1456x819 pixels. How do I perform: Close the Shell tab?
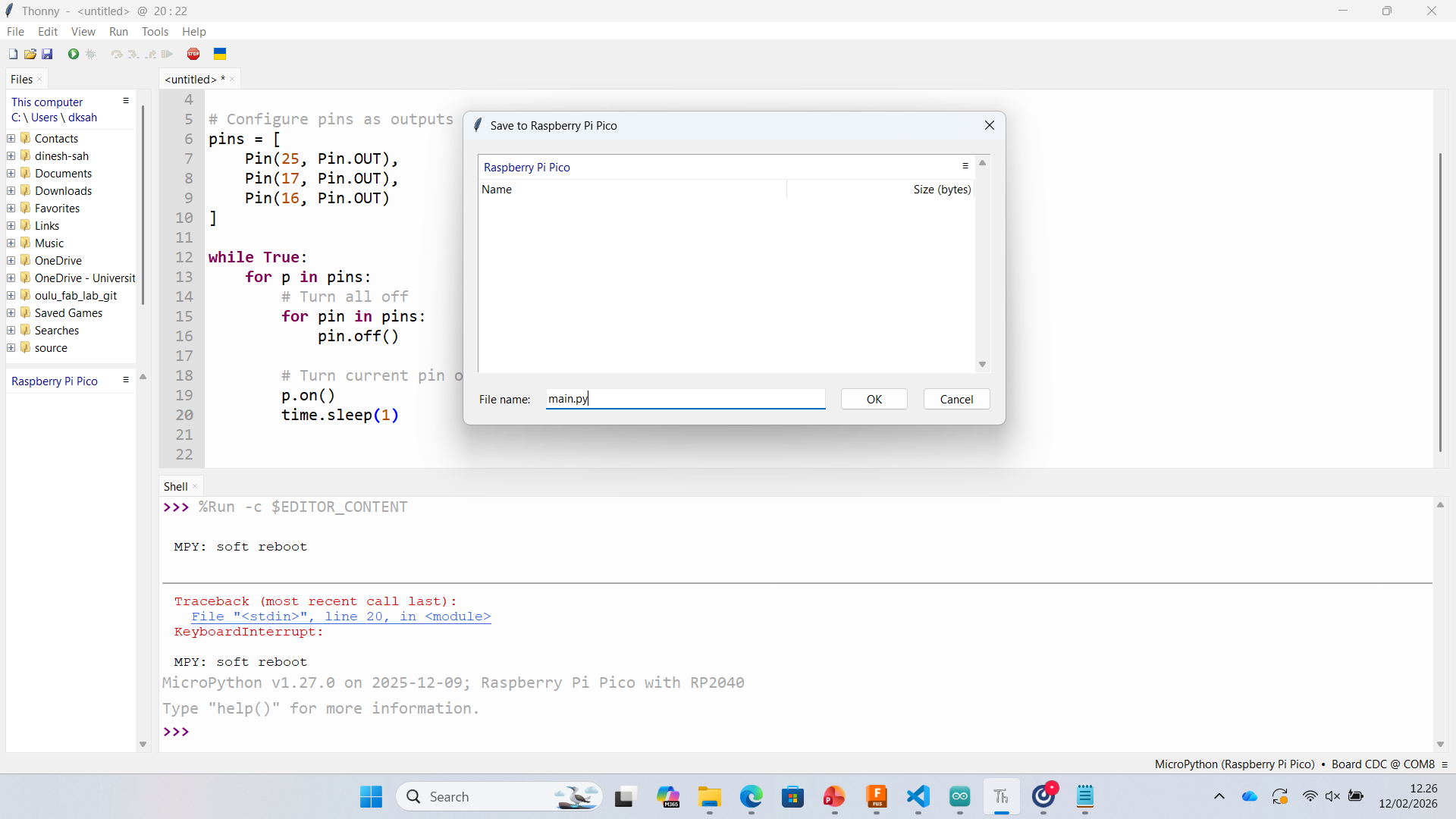click(195, 487)
